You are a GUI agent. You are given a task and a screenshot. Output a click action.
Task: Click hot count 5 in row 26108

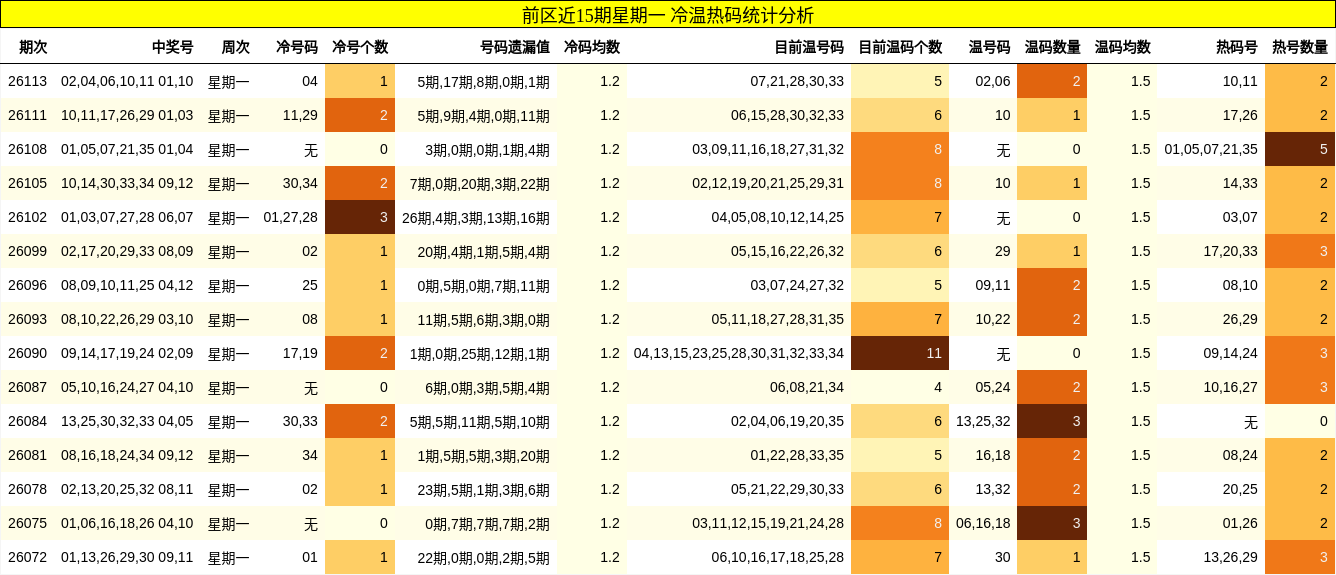click(1300, 149)
